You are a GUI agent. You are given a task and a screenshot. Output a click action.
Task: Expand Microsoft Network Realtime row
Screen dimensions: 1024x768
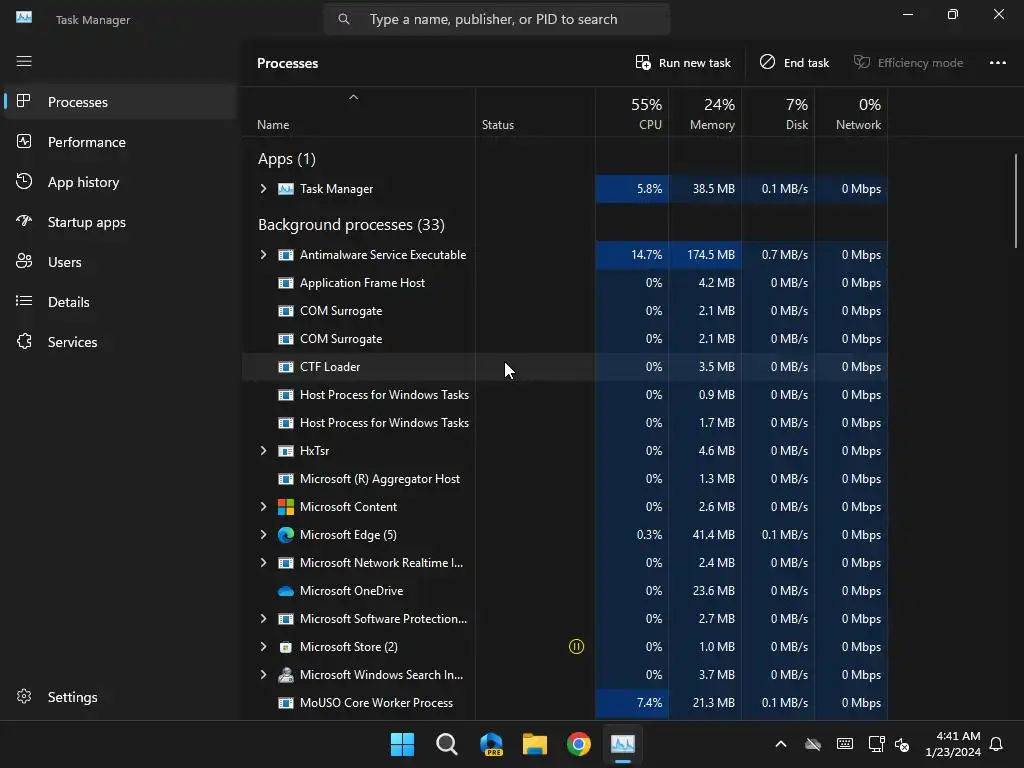pos(263,563)
